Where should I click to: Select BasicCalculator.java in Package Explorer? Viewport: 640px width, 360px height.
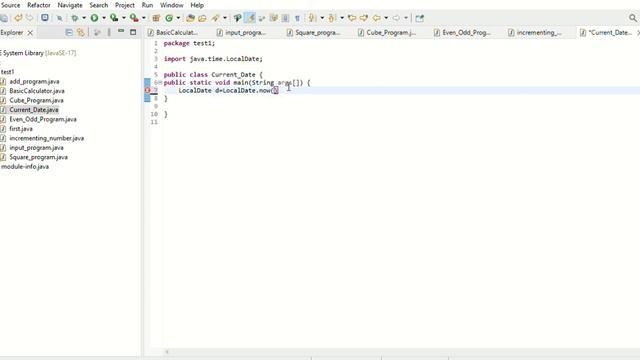(x=37, y=91)
